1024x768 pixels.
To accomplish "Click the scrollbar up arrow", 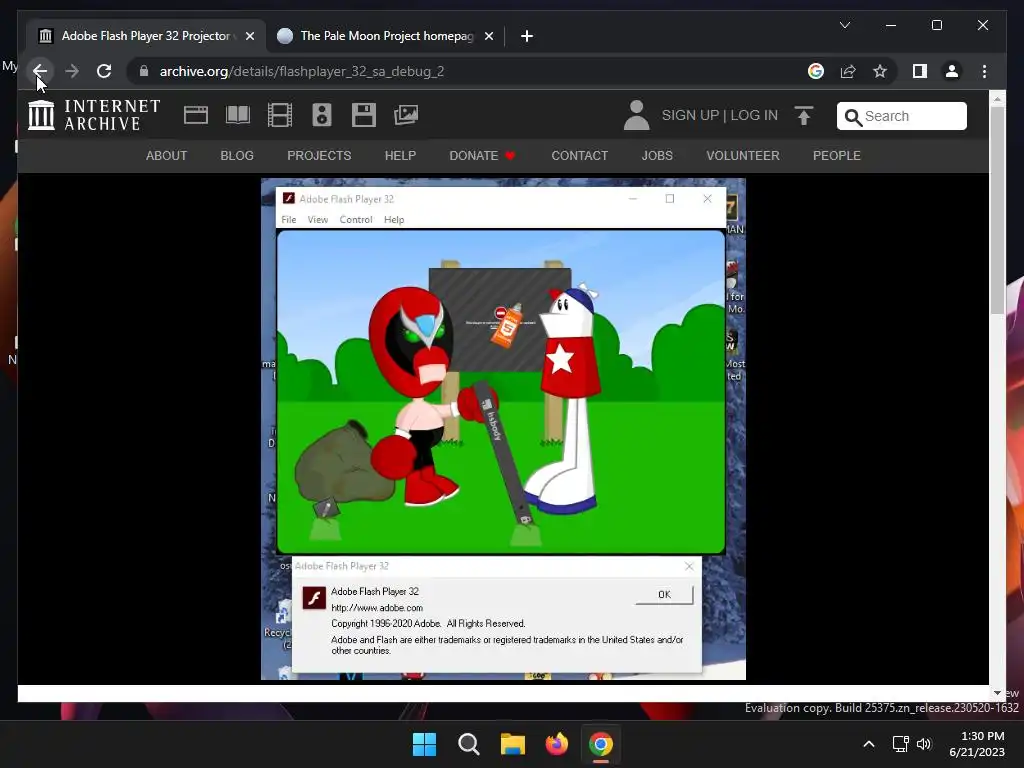I will (x=997, y=99).
